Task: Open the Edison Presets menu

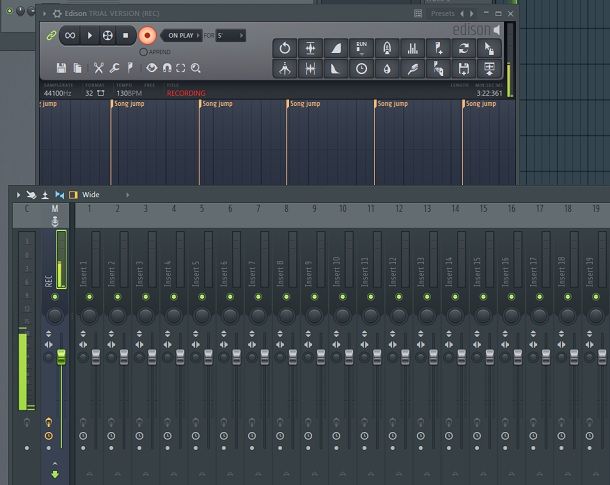Action: pos(443,14)
